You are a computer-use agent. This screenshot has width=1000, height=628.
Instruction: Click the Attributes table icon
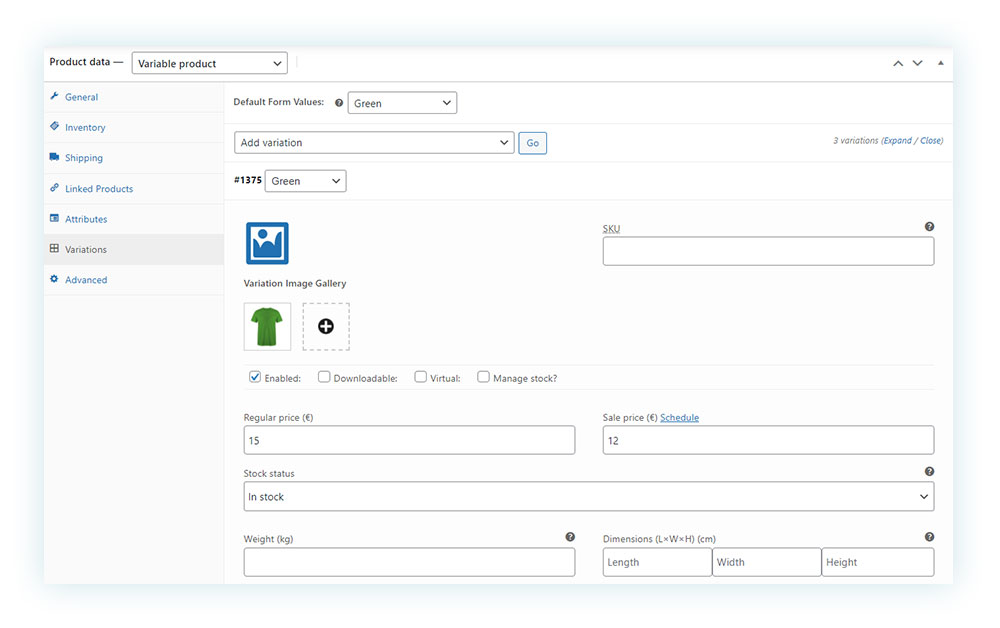(x=54, y=218)
